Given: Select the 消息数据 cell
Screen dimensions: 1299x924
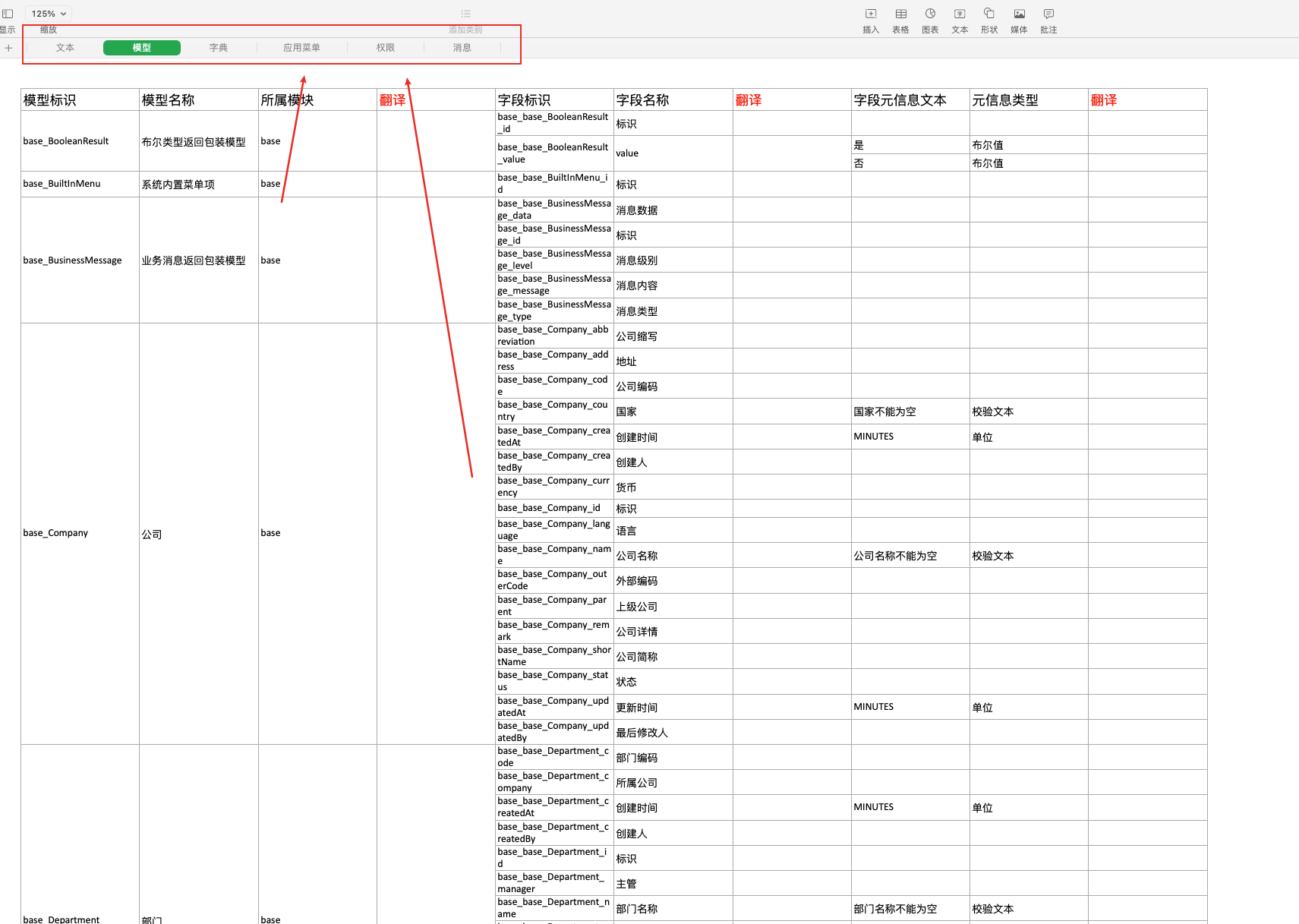Looking at the screenshot, I should (x=673, y=210).
